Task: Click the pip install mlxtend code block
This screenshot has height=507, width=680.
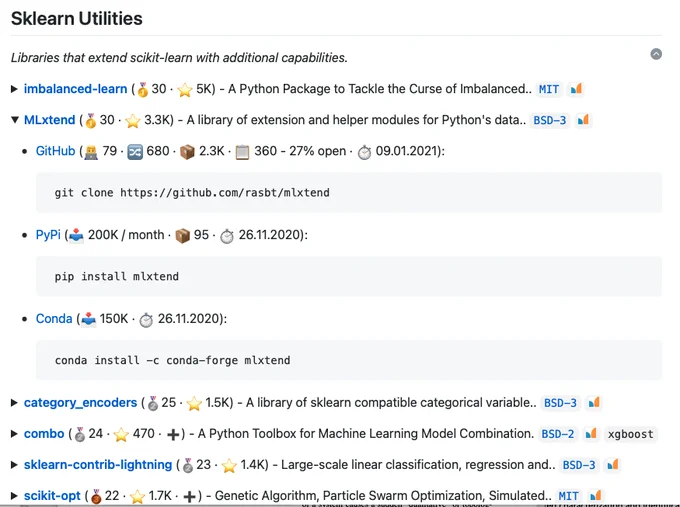Action: click(349, 276)
